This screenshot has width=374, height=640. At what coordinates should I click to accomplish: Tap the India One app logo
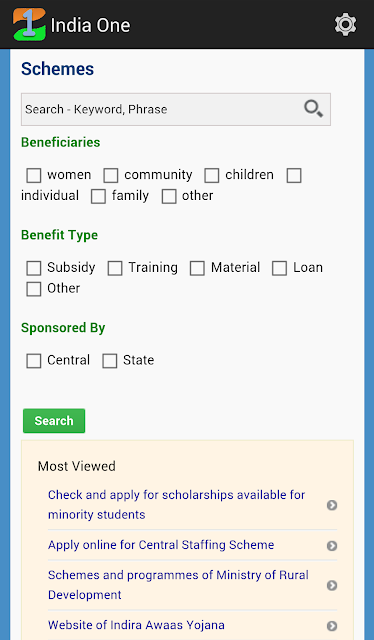tap(29, 24)
